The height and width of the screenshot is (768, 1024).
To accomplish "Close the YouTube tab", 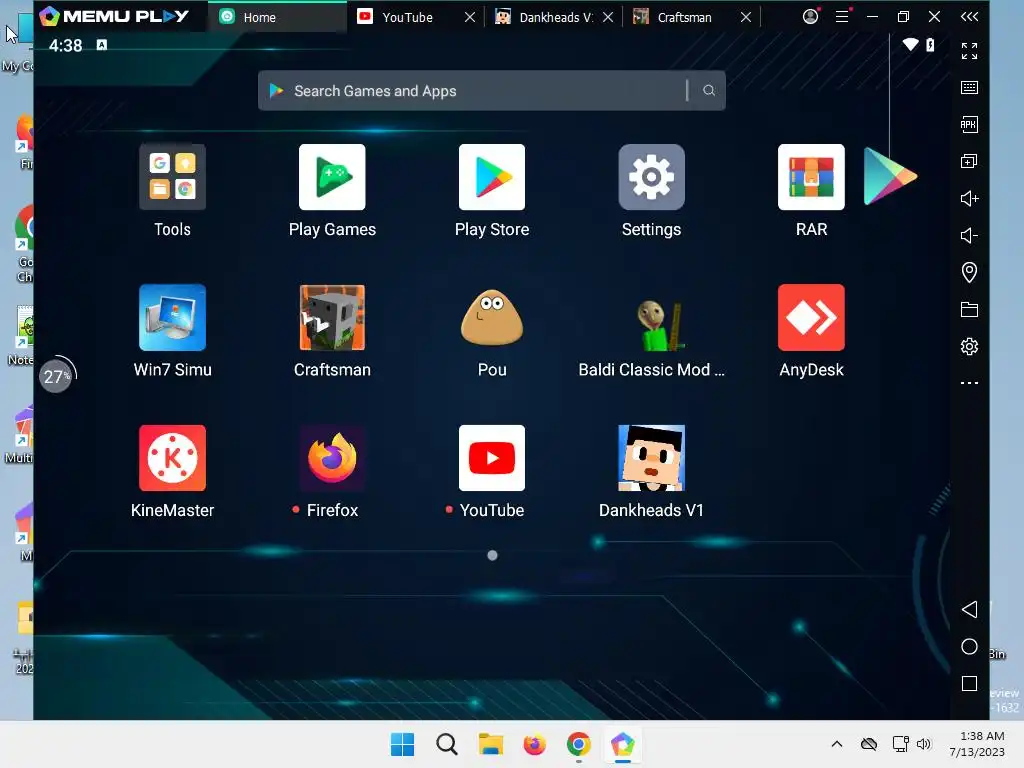I will click(x=470, y=17).
